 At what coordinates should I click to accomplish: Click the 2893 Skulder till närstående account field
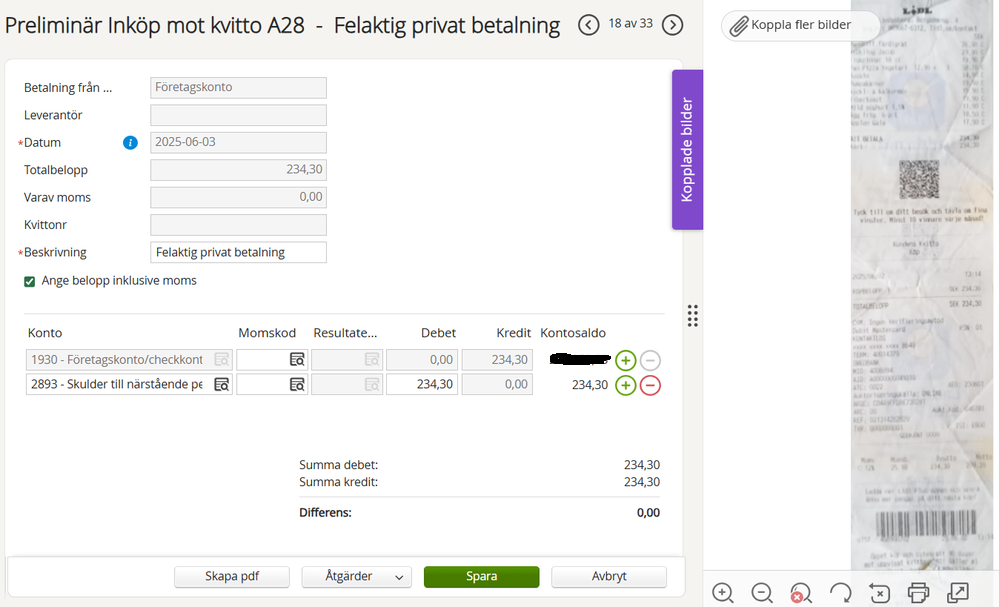pos(129,385)
